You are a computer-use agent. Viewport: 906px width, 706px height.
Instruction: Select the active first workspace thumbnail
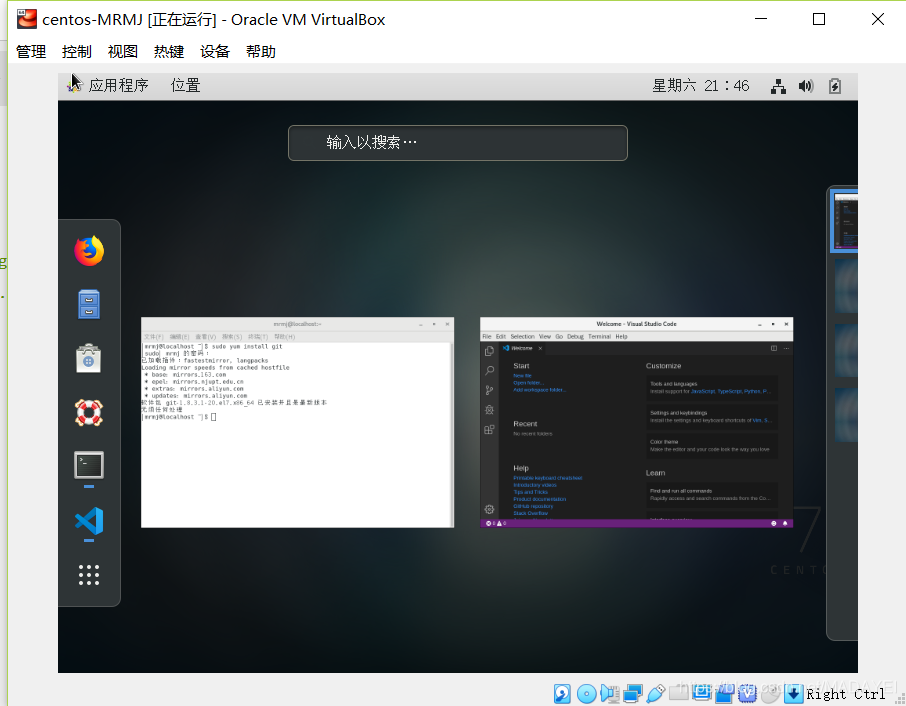point(845,221)
